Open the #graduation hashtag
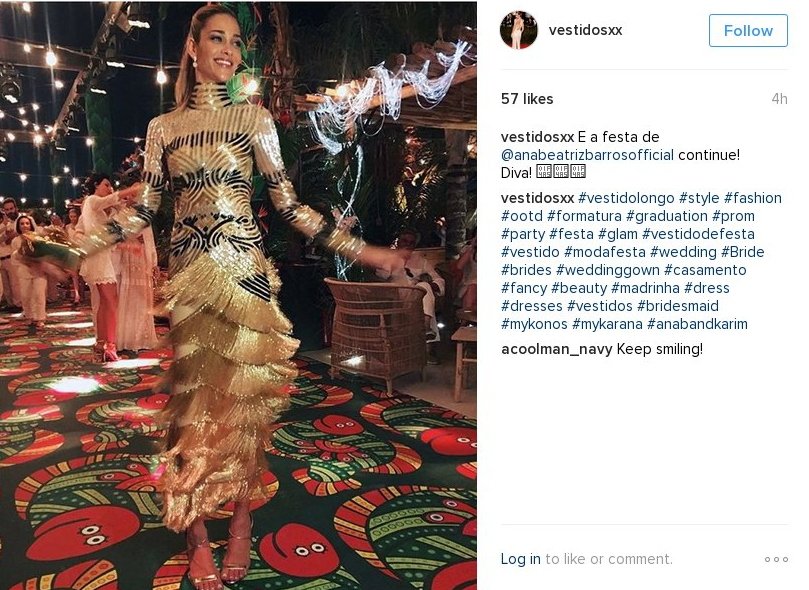 click(667, 216)
